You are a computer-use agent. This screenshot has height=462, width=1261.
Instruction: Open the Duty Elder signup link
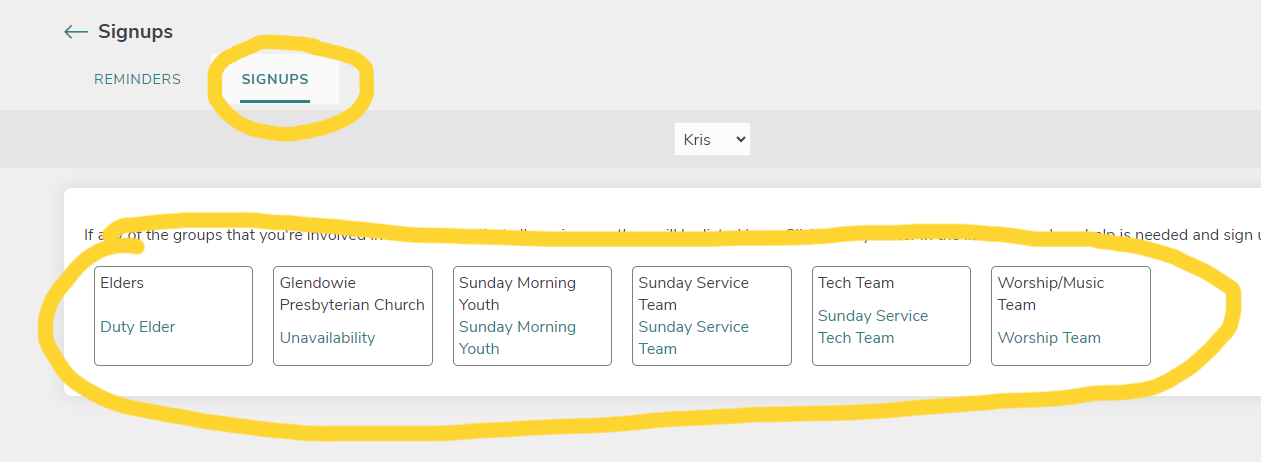coord(138,327)
